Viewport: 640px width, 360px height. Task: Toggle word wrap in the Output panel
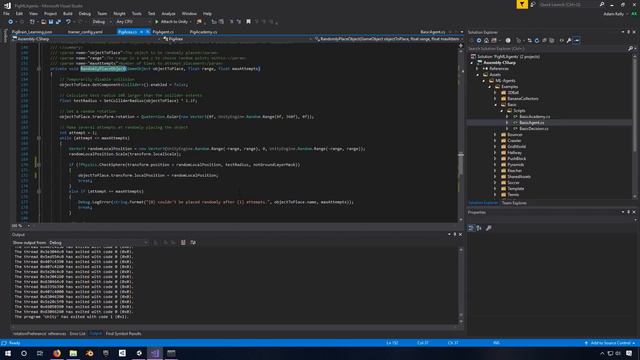pyautogui.click(x=193, y=243)
